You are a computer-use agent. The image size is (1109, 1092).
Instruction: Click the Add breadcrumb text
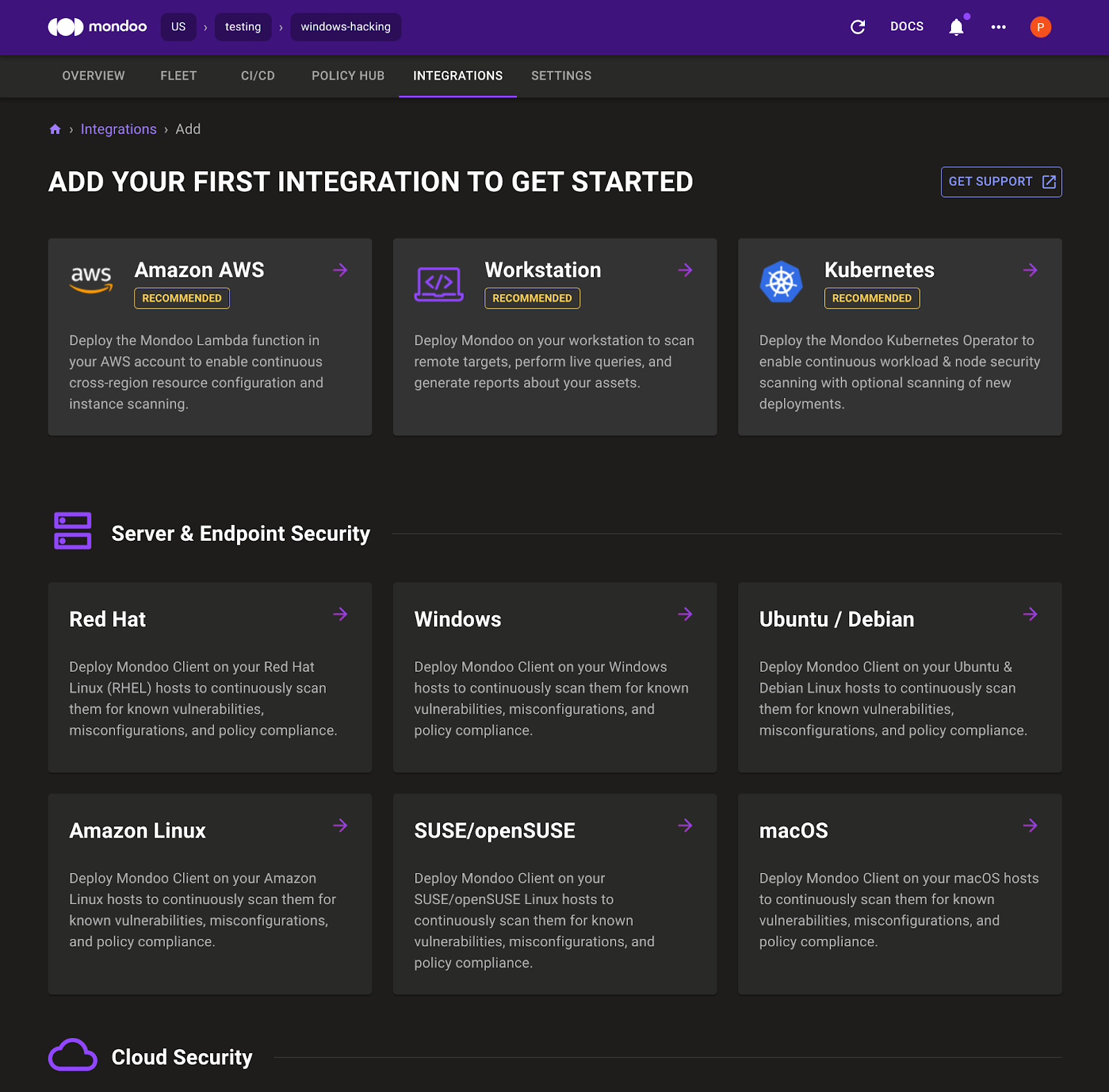point(188,129)
